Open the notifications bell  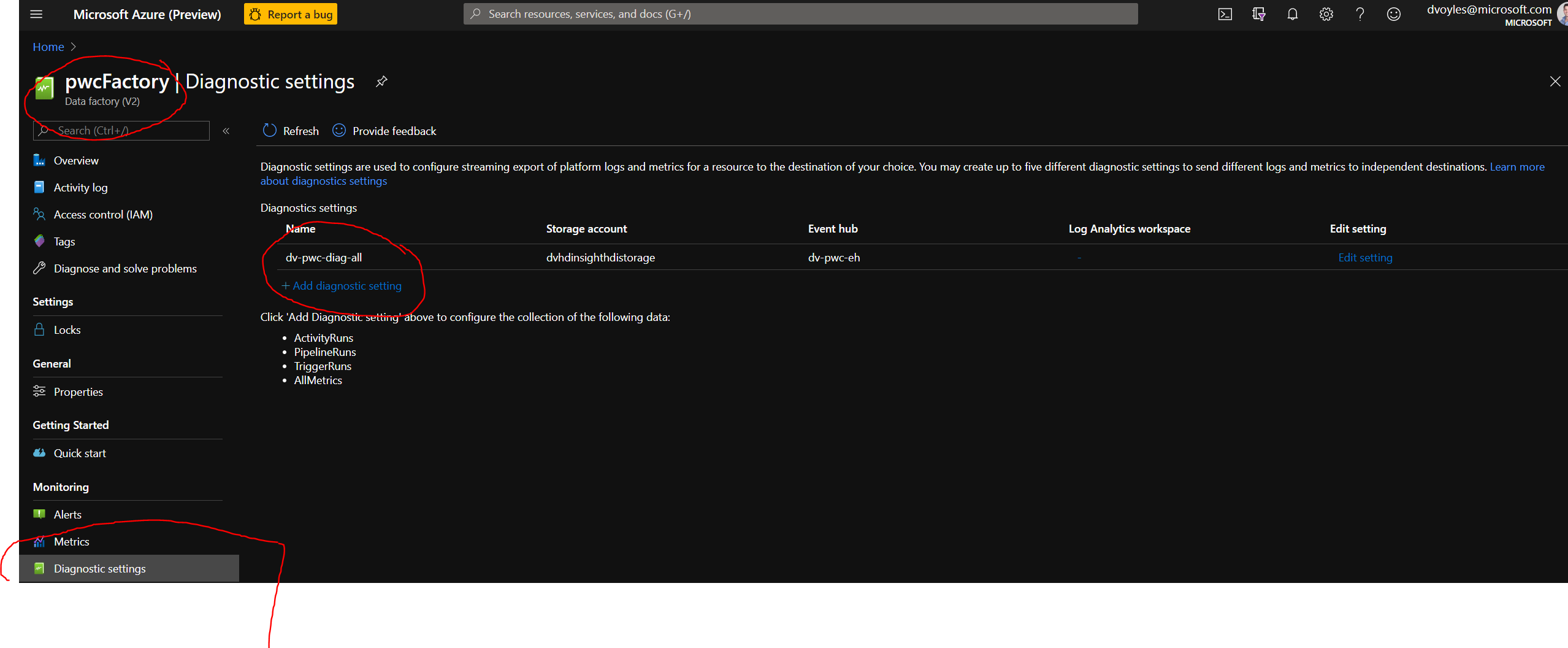click(x=1292, y=14)
